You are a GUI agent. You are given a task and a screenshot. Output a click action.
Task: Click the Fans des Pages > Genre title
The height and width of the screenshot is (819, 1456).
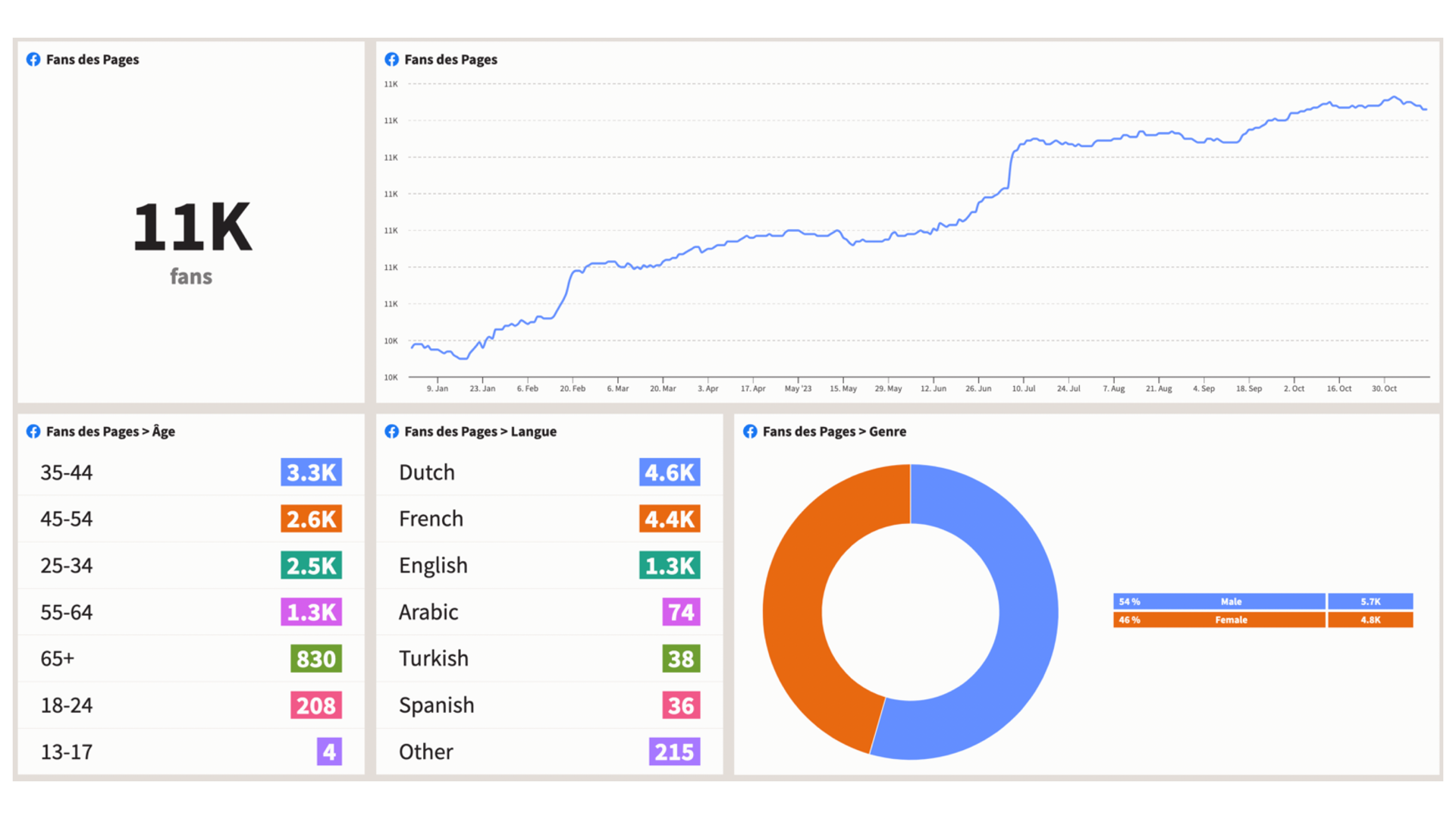(x=834, y=431)
